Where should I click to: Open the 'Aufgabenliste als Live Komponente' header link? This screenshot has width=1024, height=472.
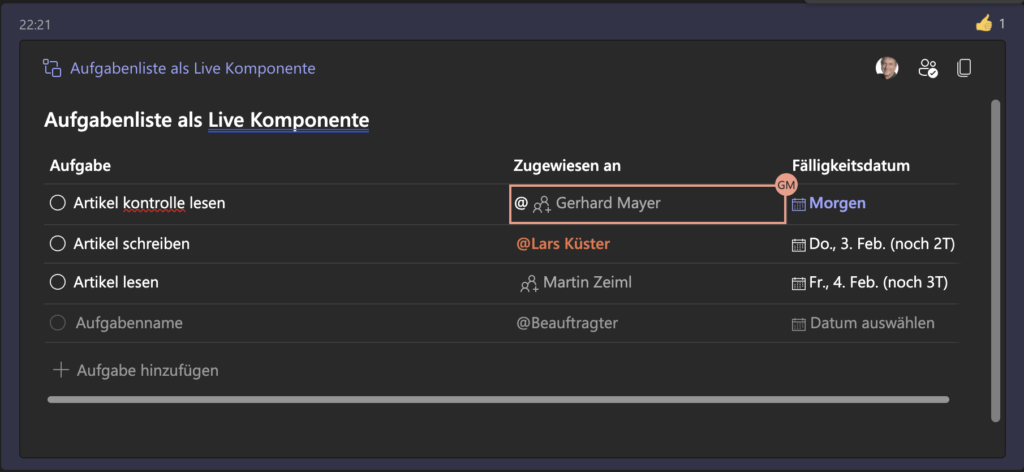[193, 68]
